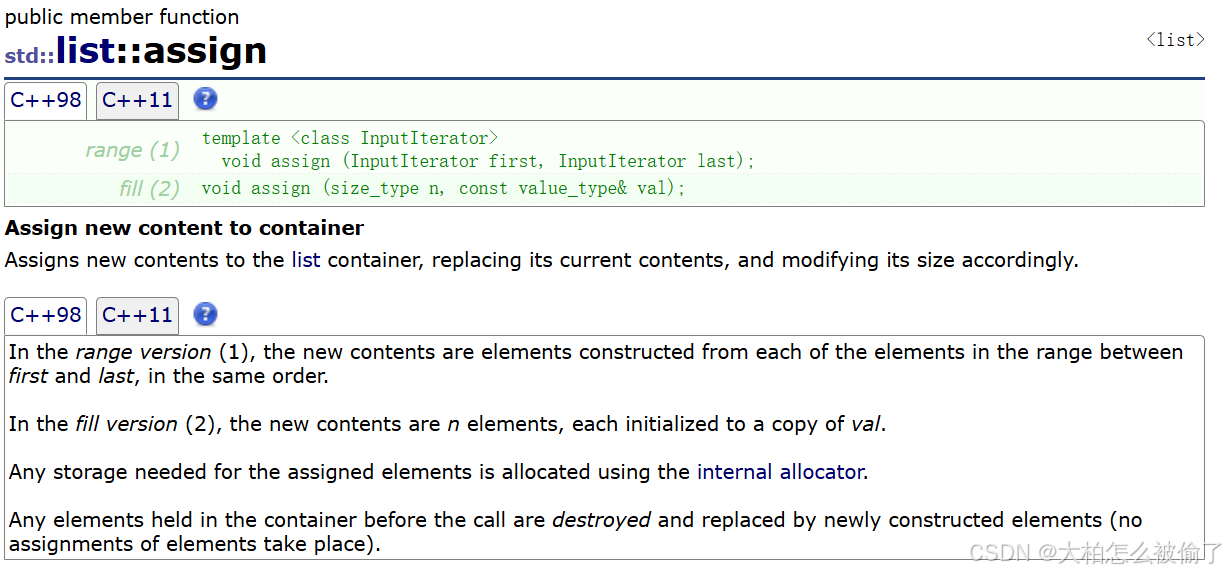Image resolution: width=1228 pixels, height=572 pixels.
Task: Switch to C++98 tab above the description box
Action: [x=46, y=315]
